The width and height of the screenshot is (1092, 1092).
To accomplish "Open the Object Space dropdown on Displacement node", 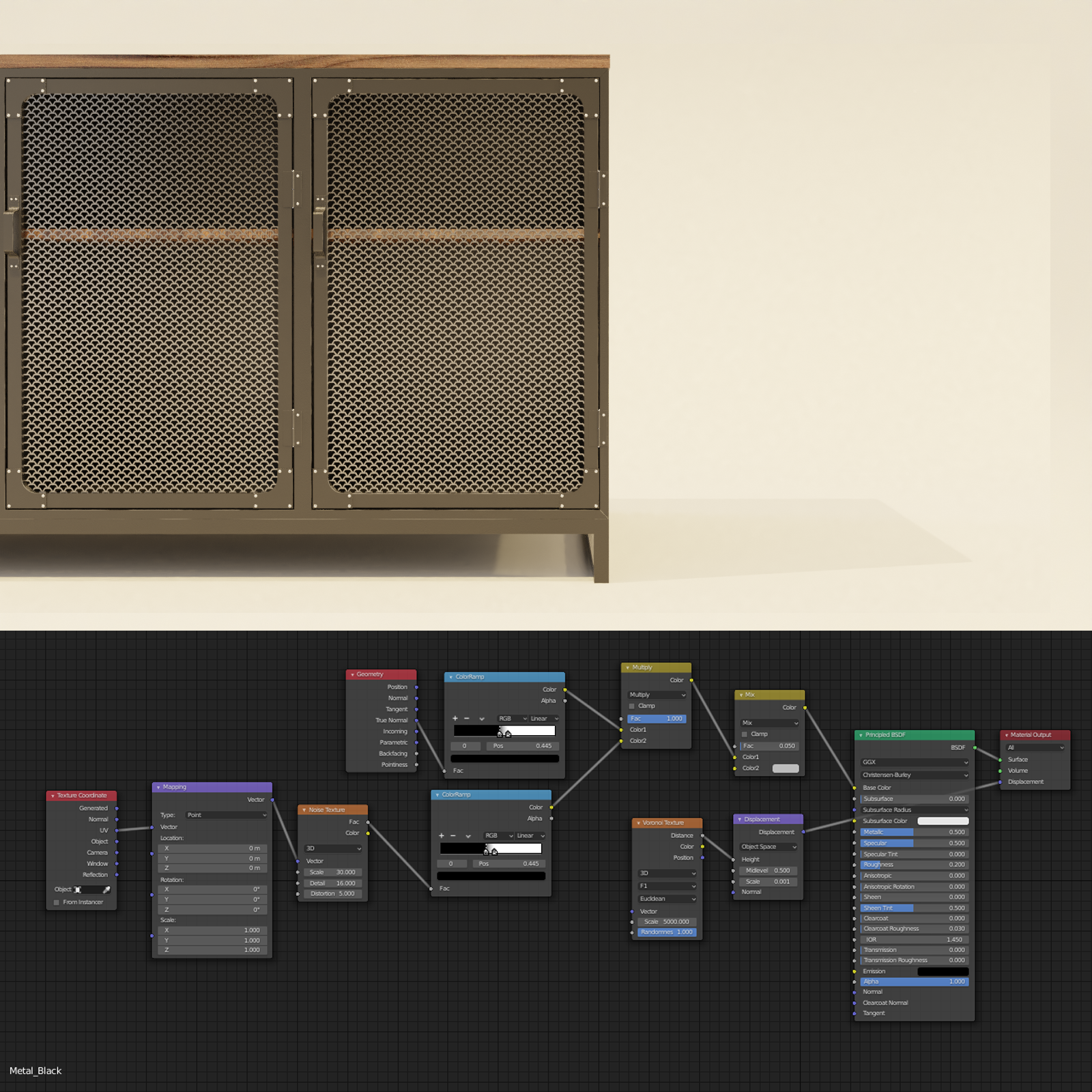I will pos(767,846).
